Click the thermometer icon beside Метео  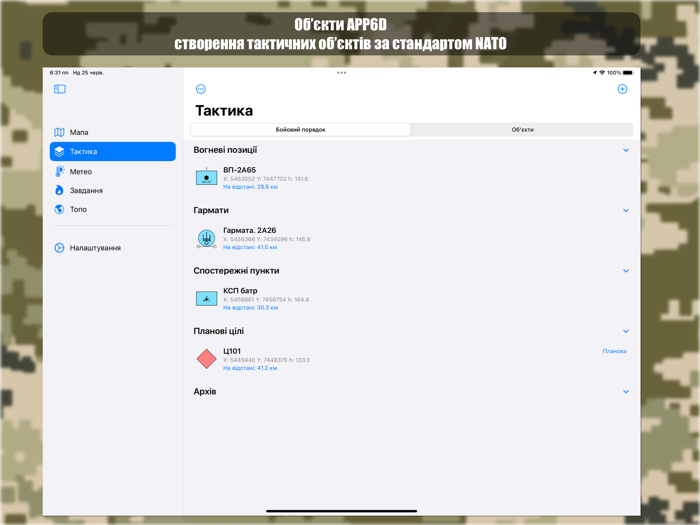[59, 171]
